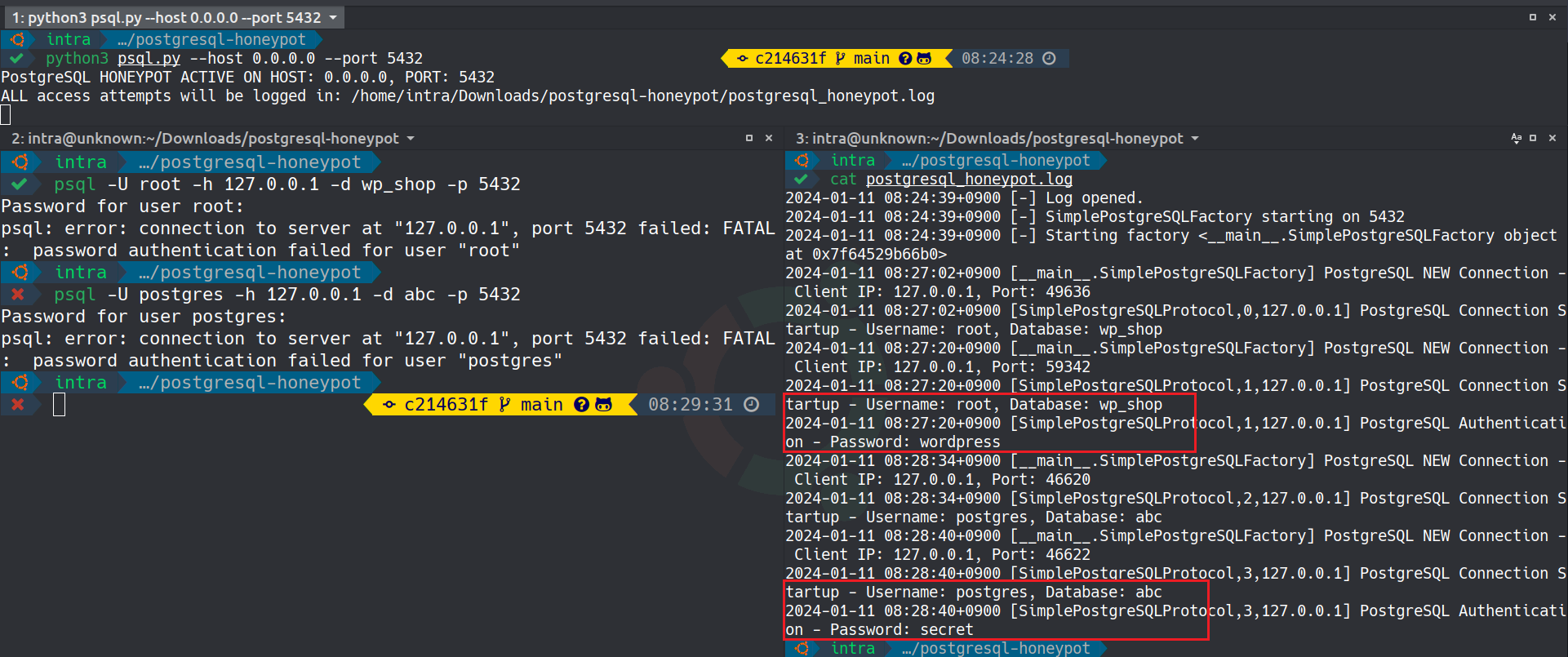This screenshot has height=657, width=1568.
Task: Click the Ubuntu logo on the last prompt in terminal 2
Action: [x=20, y=383]
